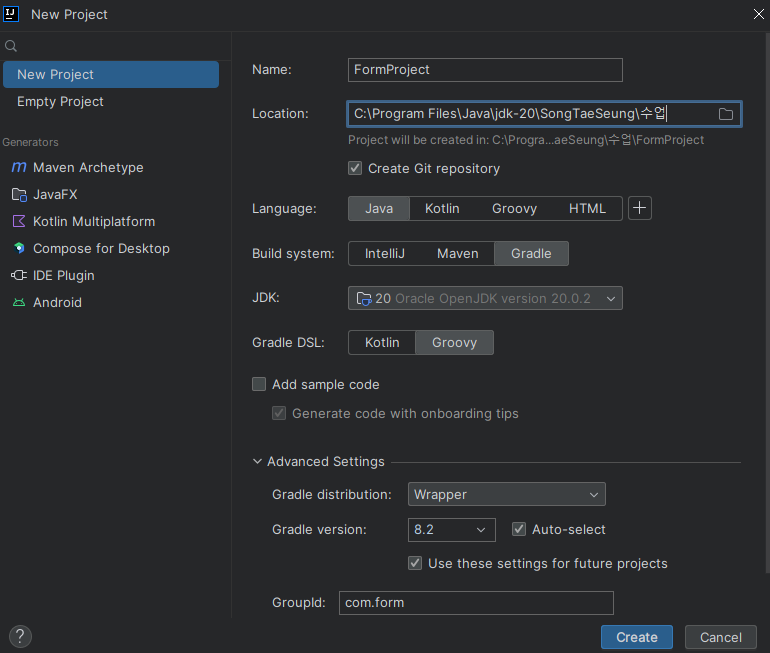Select HTML language option
The width and height of the screenshot is (770, 653).
587,209
